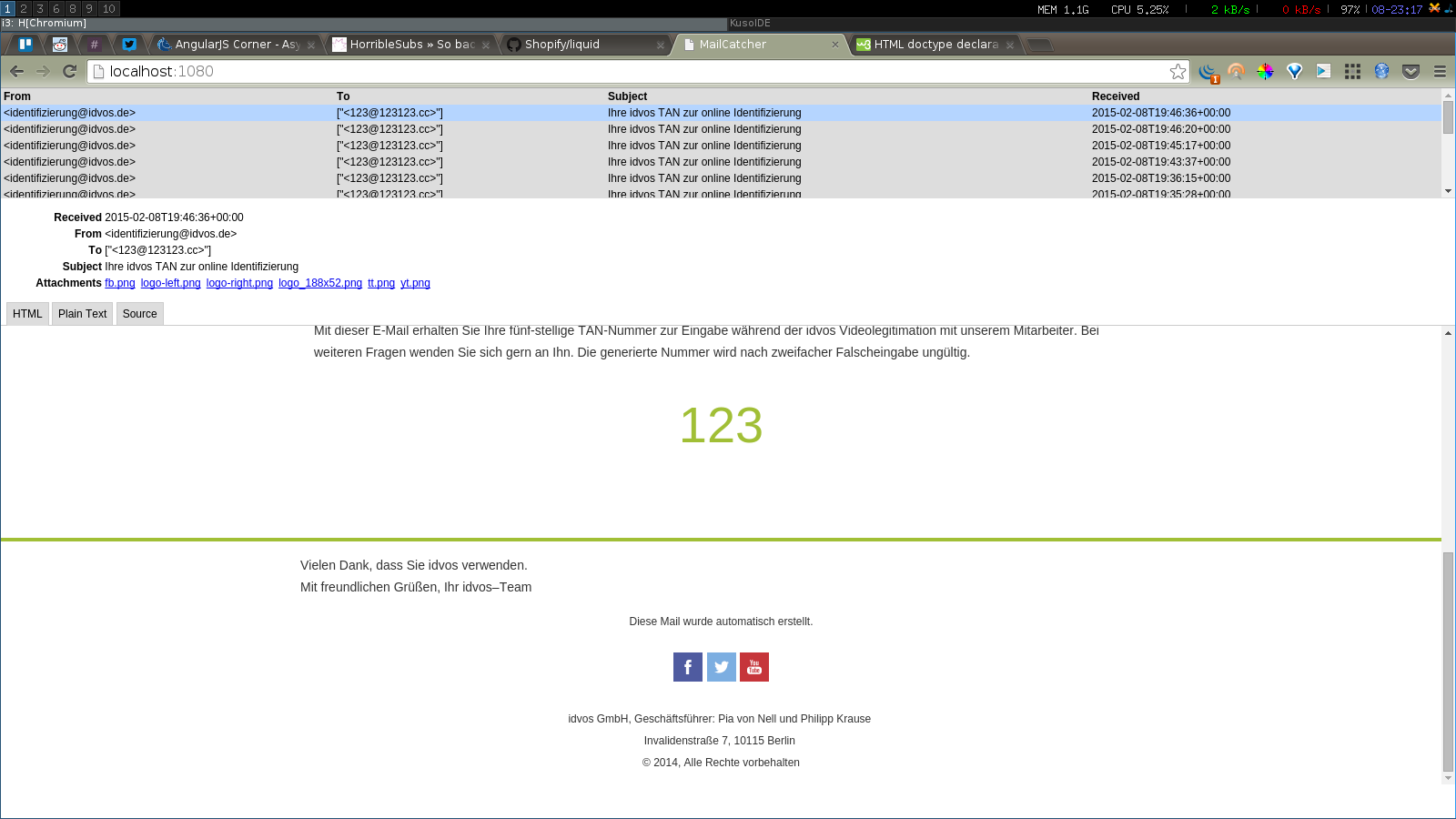Switch to i3 workspace 6
The width and height of the screenshot is (1456, 819).
tap(56, 8)
